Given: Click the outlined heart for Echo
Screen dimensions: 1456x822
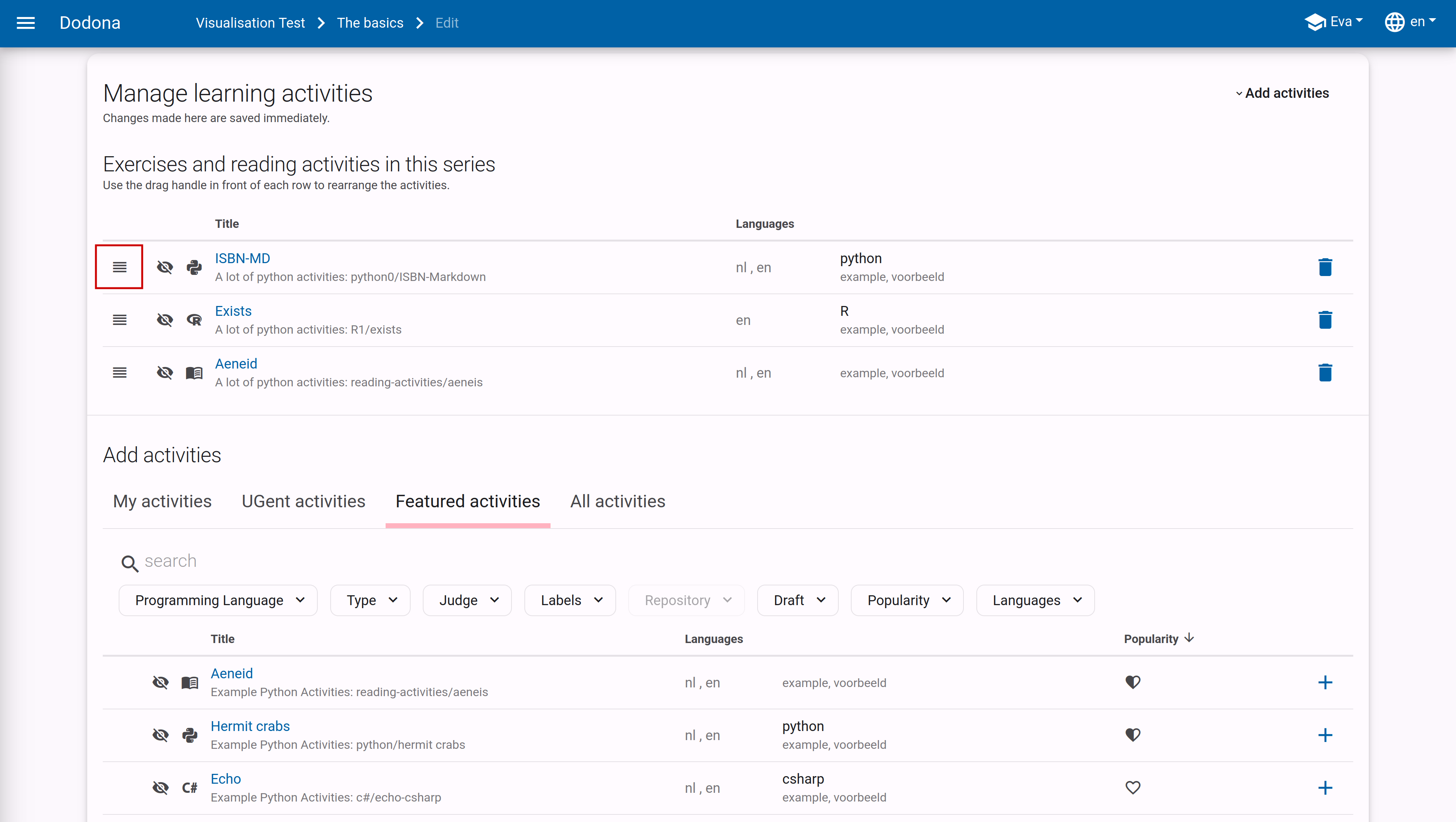Looking at the screenshot, I should pos(1133,787).
